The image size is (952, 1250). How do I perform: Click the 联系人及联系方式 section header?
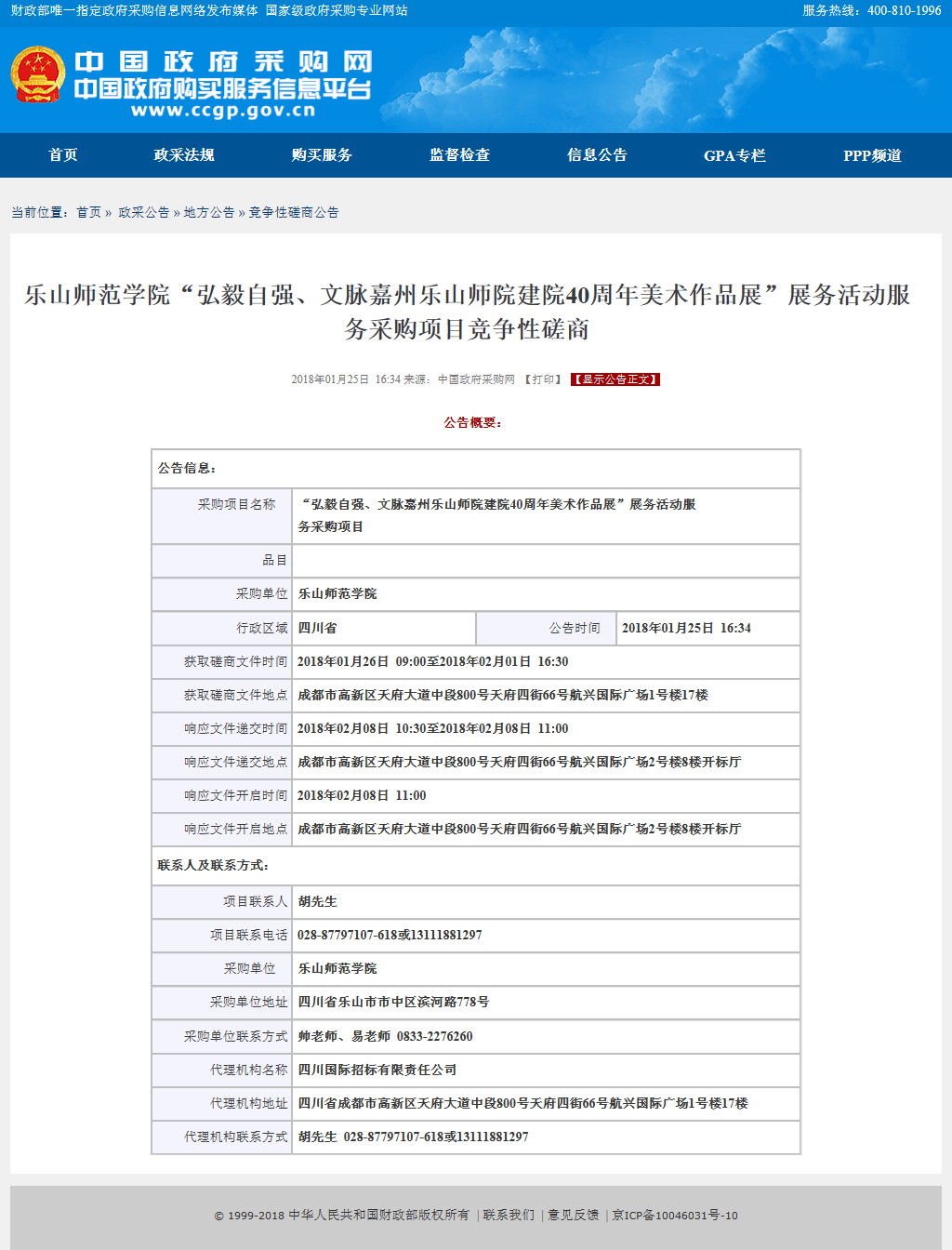pos(213,865)
